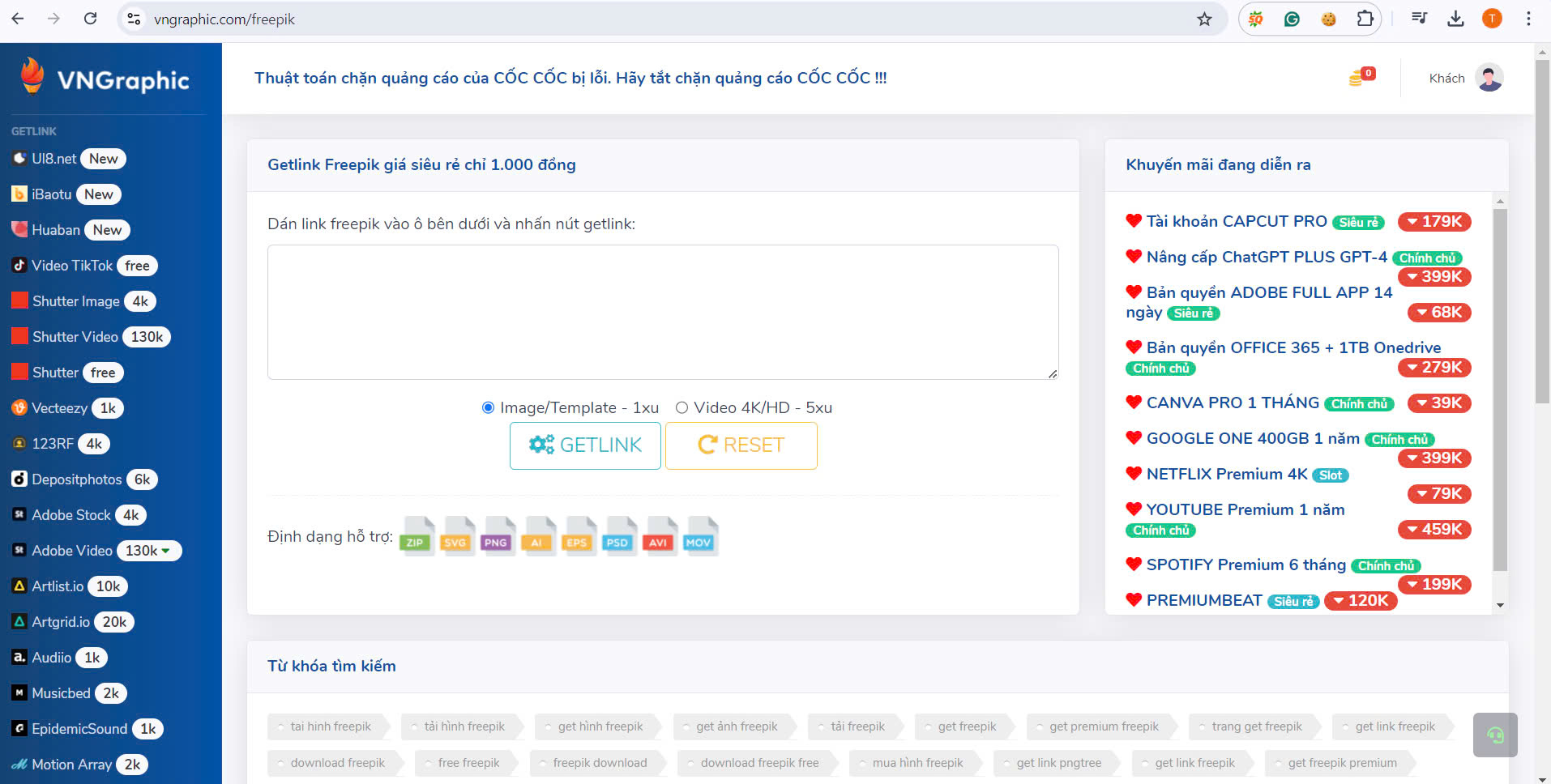Image resolution: width=1551 pixels, height=784 pixels.
Task: Click the page vertical scrollbar
Action: [x=1542, y=231]
